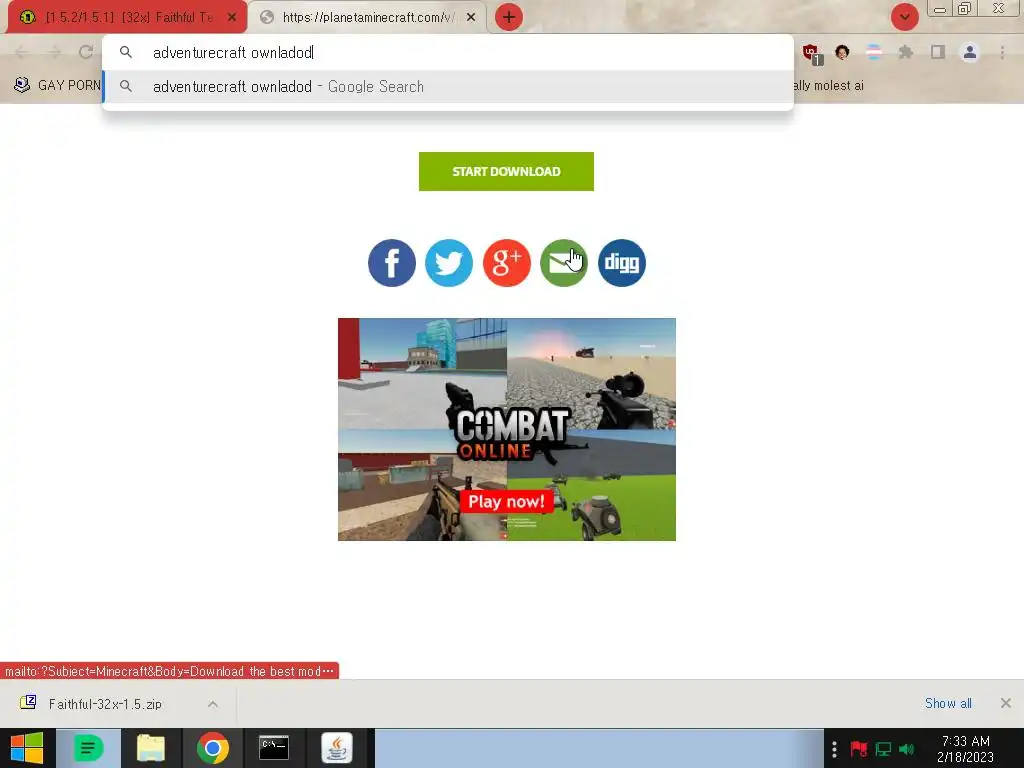Image resolution: width=1024 pixels, height=768 pixels.
Task: Toggle the browser side panel
Action: pyautogui.click(x=938, y=52)
